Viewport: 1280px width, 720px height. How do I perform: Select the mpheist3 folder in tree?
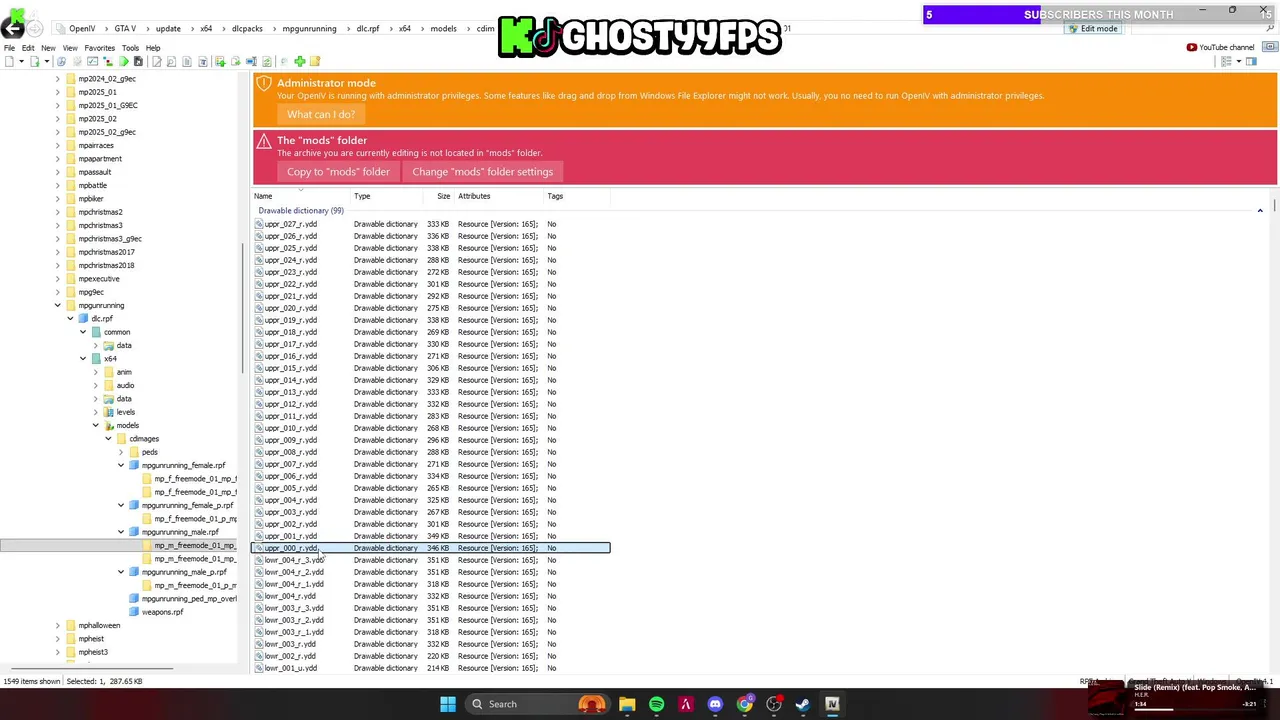pyautogui.click(x=93, y=652)
